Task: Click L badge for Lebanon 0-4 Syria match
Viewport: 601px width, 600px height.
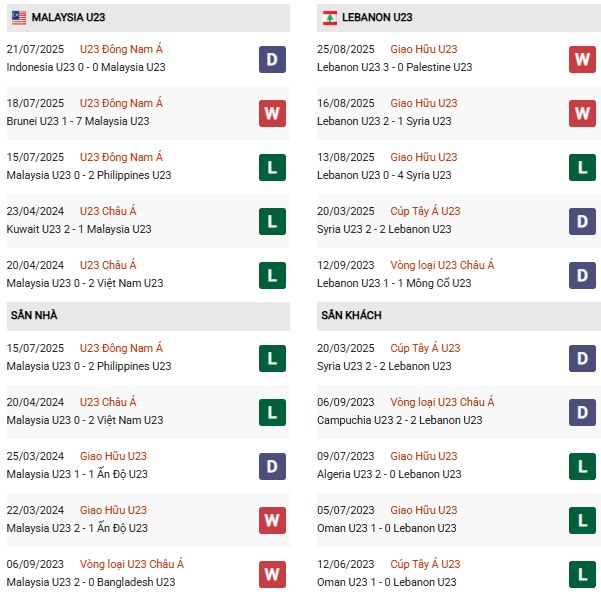Action: pos(583,167)
